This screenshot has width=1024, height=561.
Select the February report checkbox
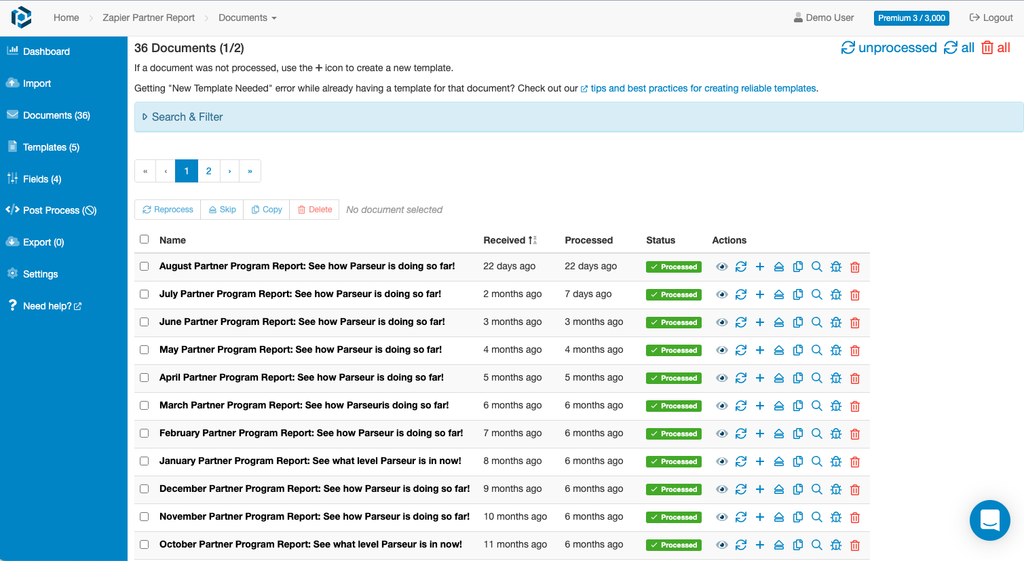pos(144,433)
